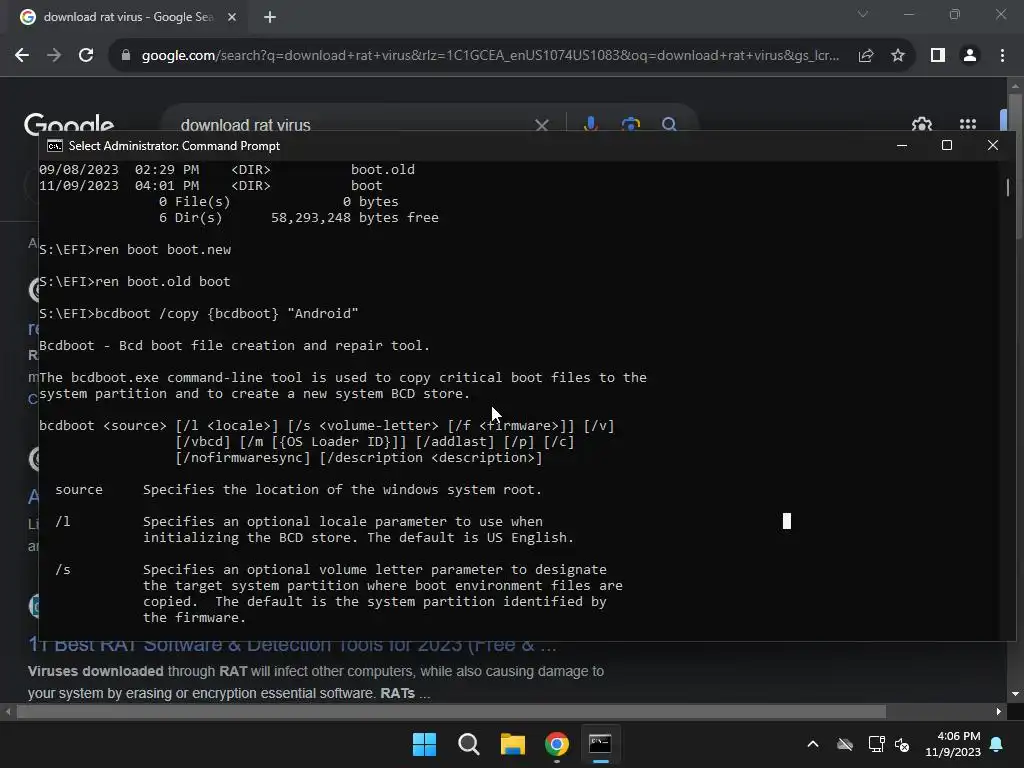This screenshot has width=1024, height=768.
Task: Open 11 Best RAT Software search result
Action: (x=292, y=646)
